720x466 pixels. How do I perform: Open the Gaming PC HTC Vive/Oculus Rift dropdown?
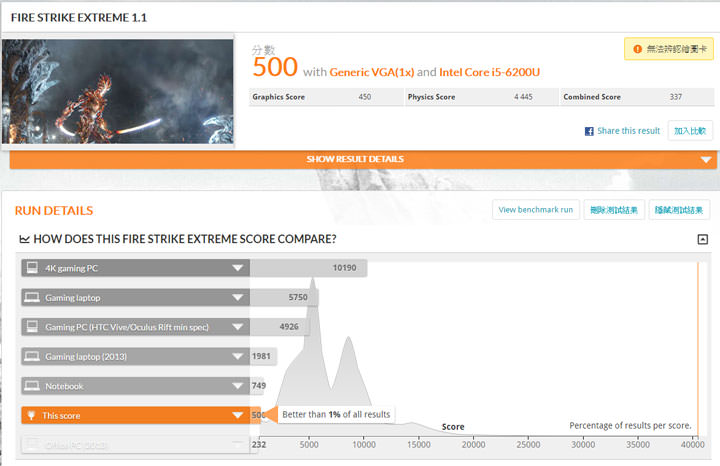tap(237, 327)
